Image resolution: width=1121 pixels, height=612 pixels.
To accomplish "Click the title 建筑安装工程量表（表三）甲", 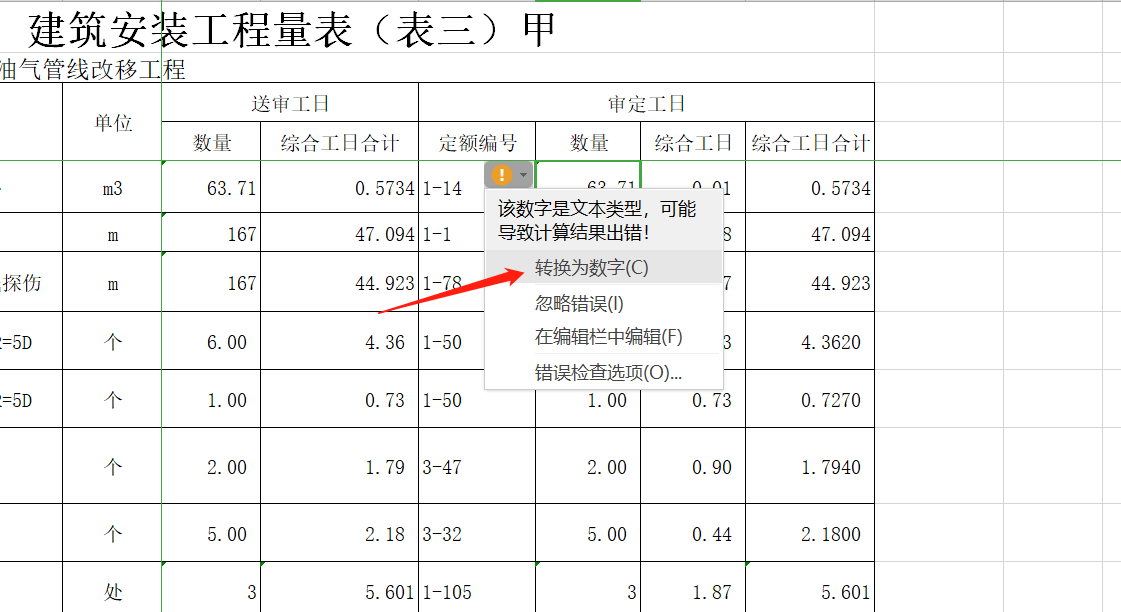I will (292, 30).
